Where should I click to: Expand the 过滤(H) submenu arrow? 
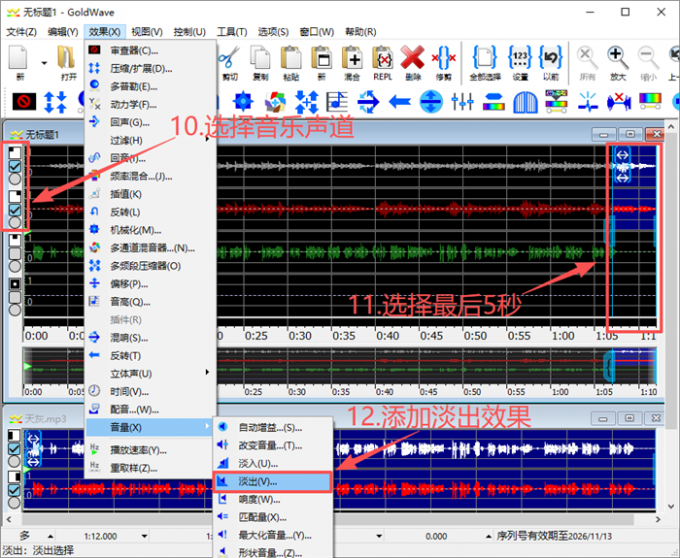pos(207,140)
